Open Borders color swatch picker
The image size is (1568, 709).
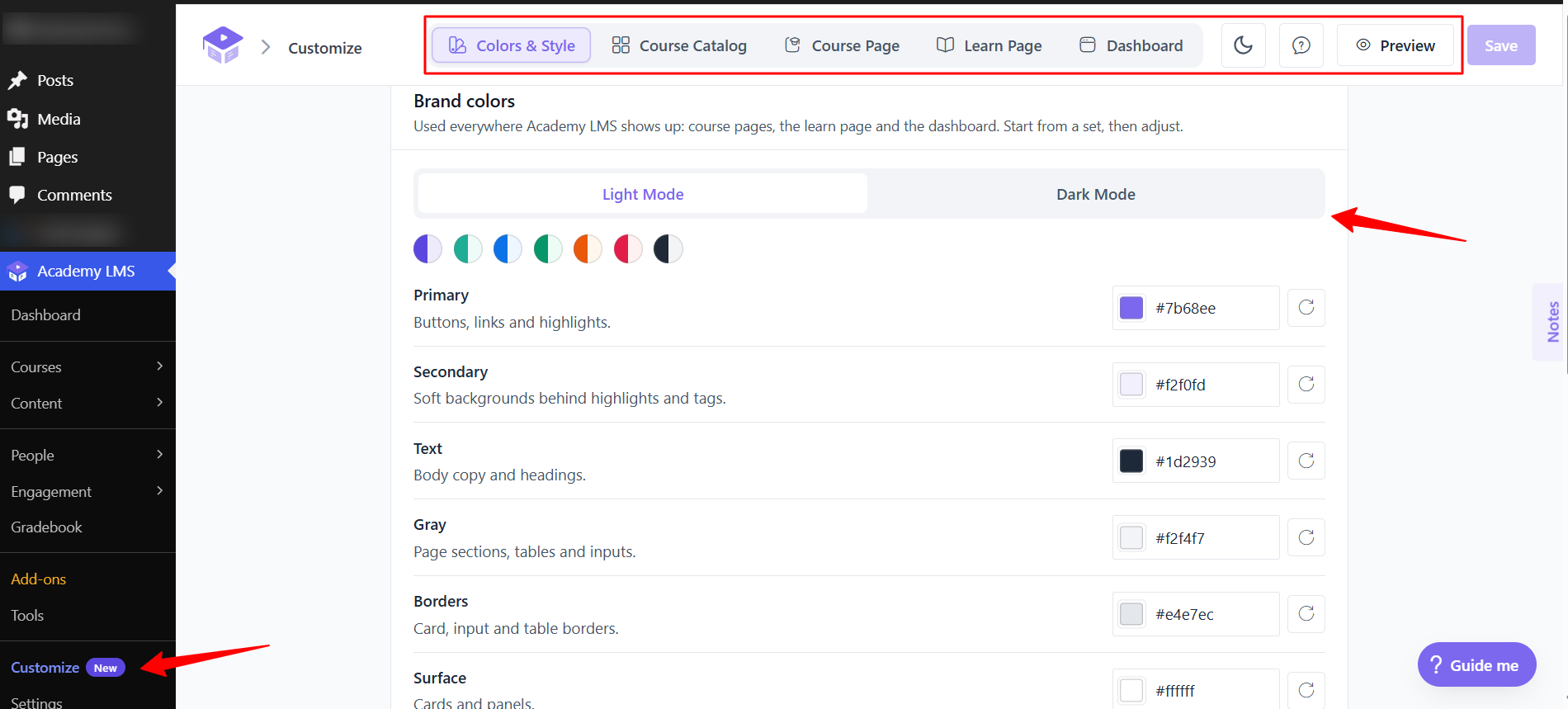click(x=1131, y=614)
